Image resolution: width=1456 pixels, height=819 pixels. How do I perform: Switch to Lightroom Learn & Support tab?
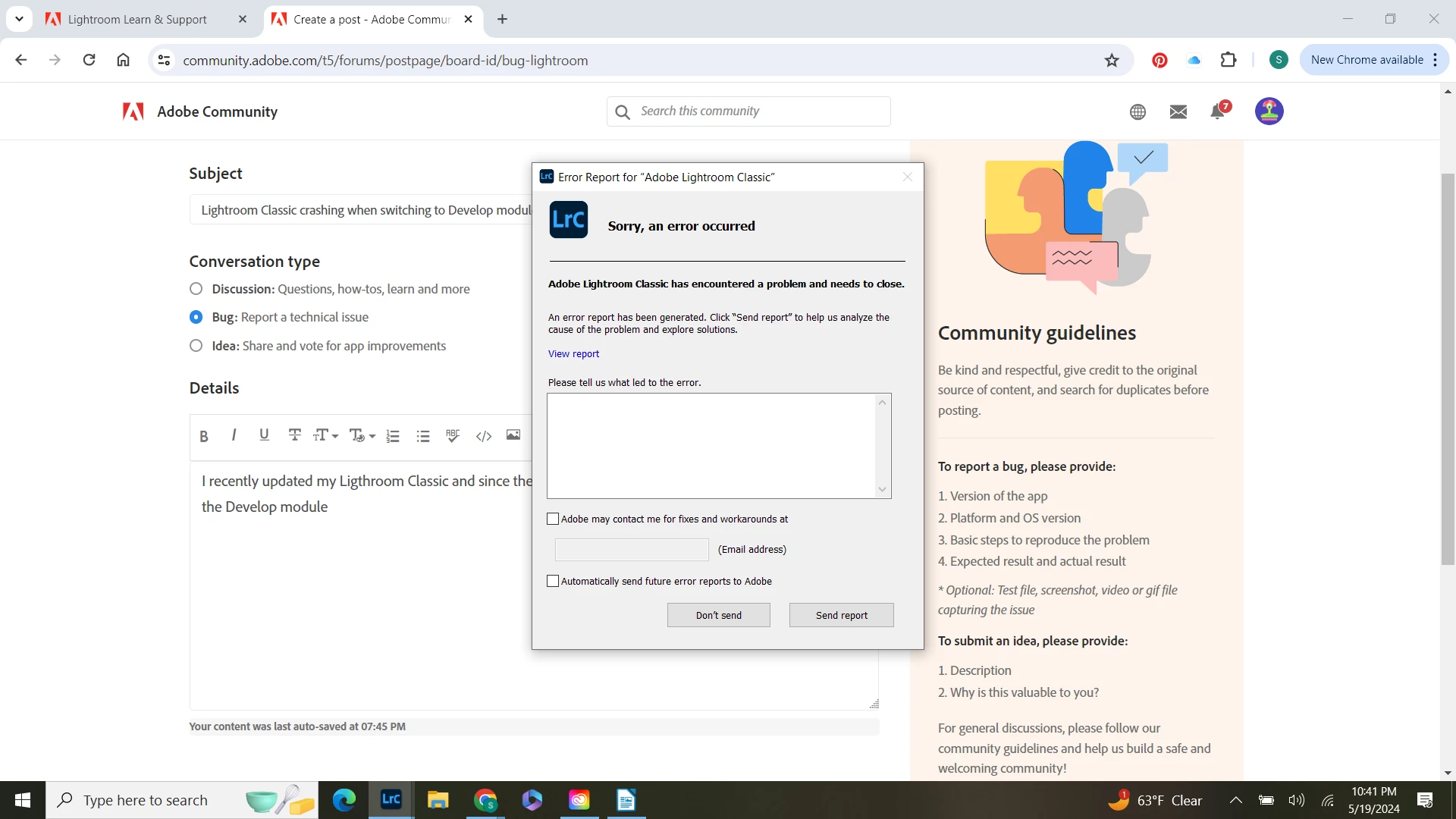tap(137, 20)
